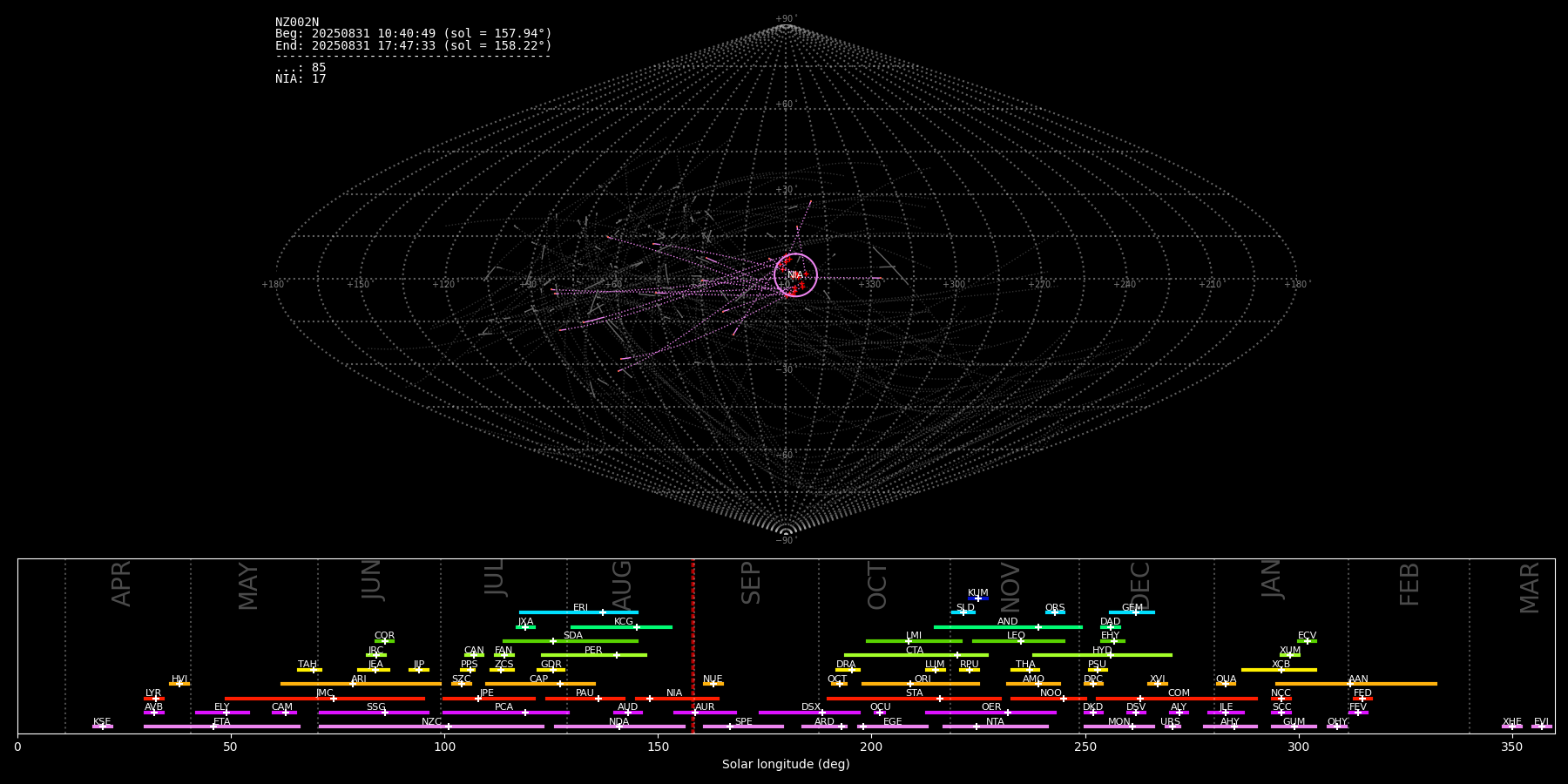Select the HYD shower label

[x=1103, y=651]
